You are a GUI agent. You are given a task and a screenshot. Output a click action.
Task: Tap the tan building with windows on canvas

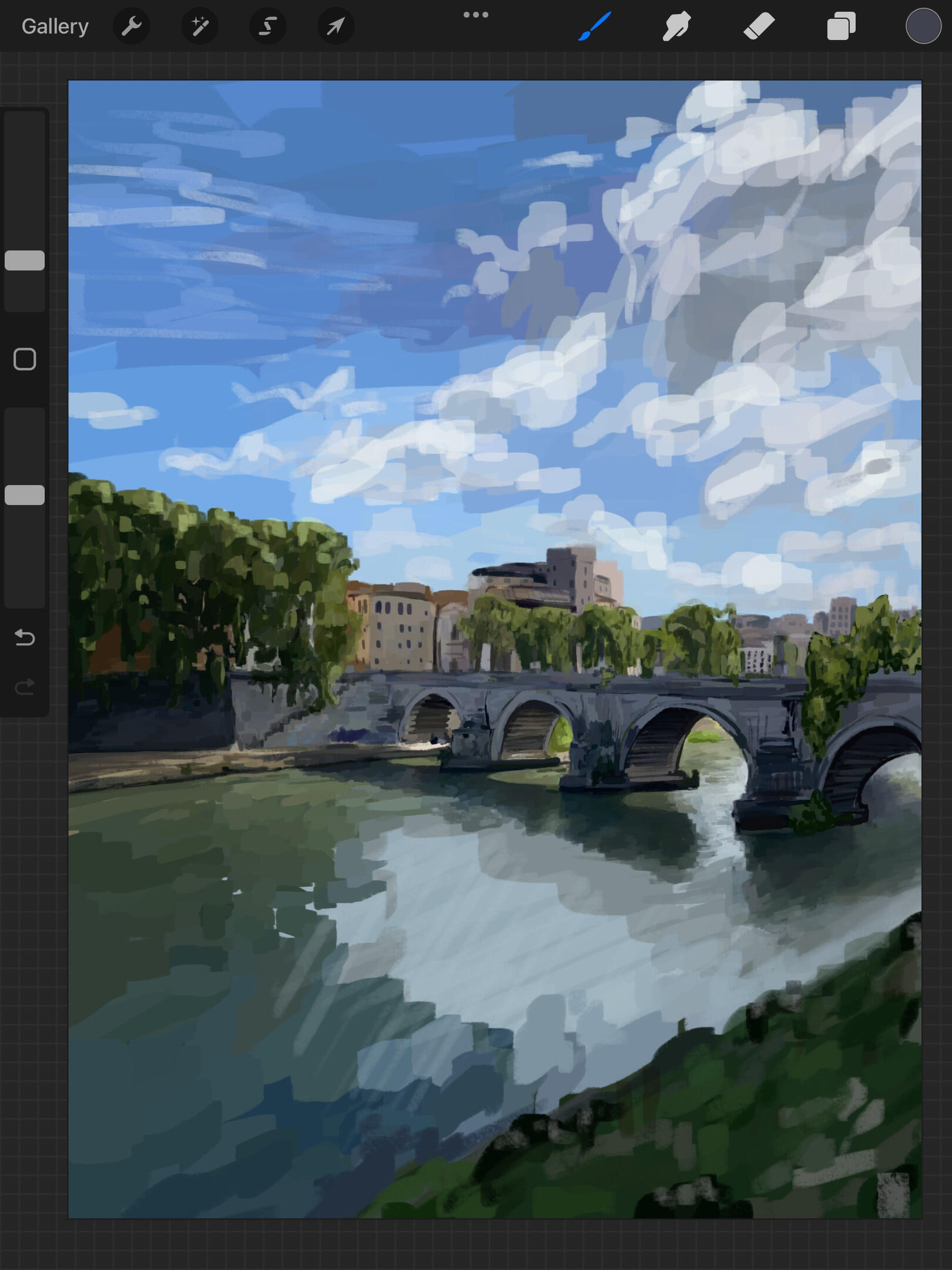tap(397, 629)
